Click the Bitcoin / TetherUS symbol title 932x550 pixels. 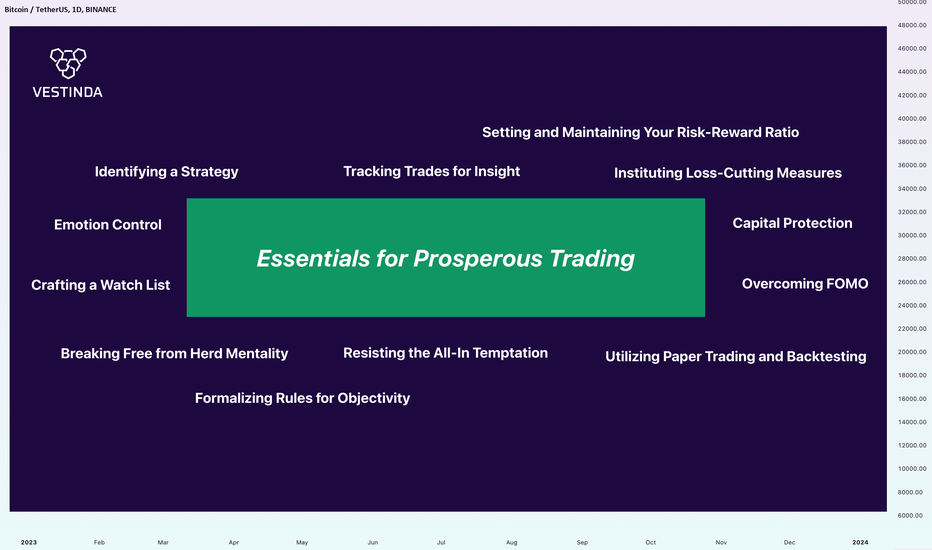pyautogui.click(x=60, y=10)
